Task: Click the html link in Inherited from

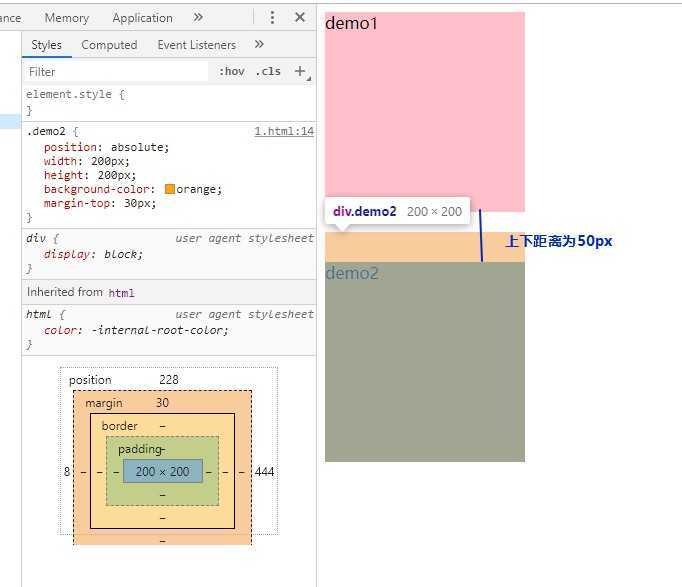Action: pyautogui.click(x=121, y=293)
